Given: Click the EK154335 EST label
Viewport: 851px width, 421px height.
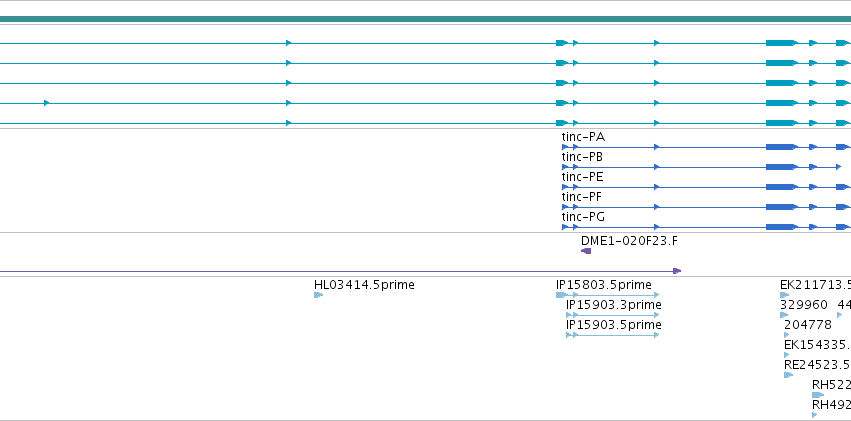Looking at the screenshot, I should tap(817, 345).
